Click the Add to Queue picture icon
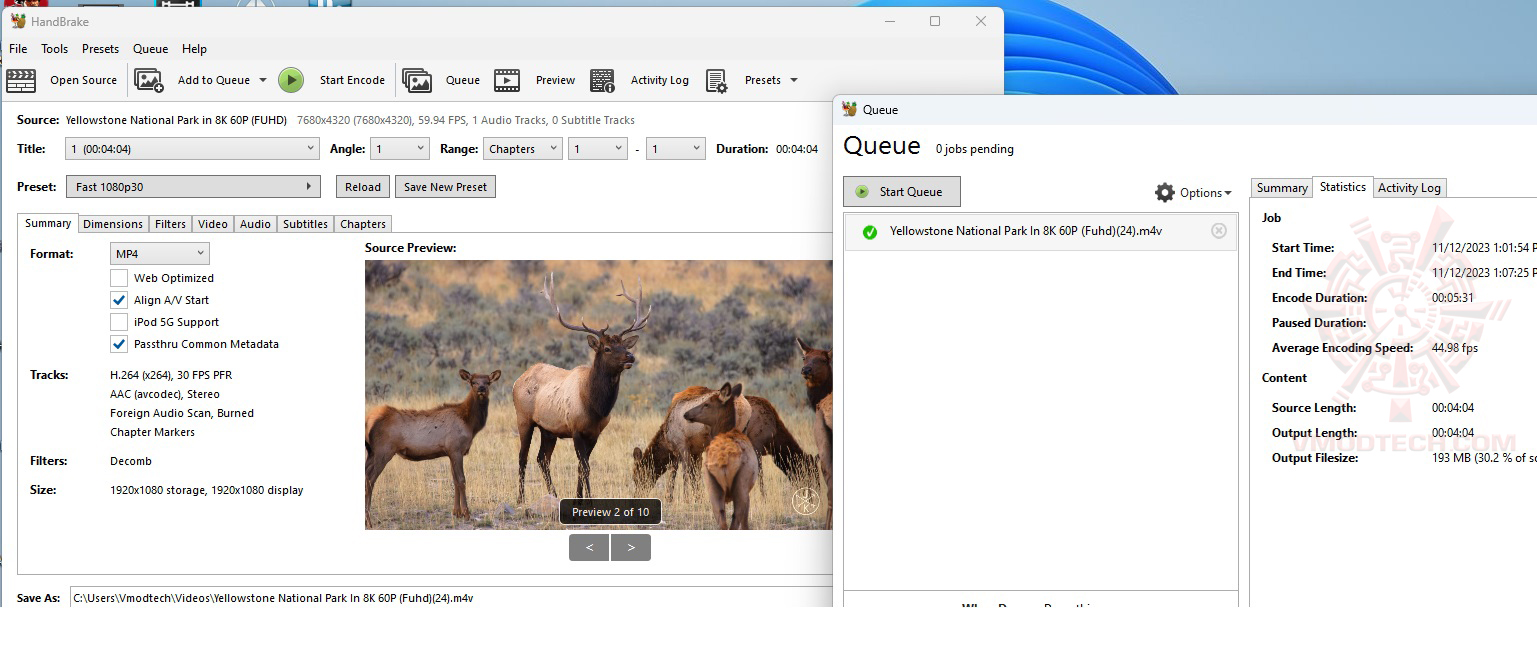This screenshot has height=648, width=1537. [x=149, y=80]
